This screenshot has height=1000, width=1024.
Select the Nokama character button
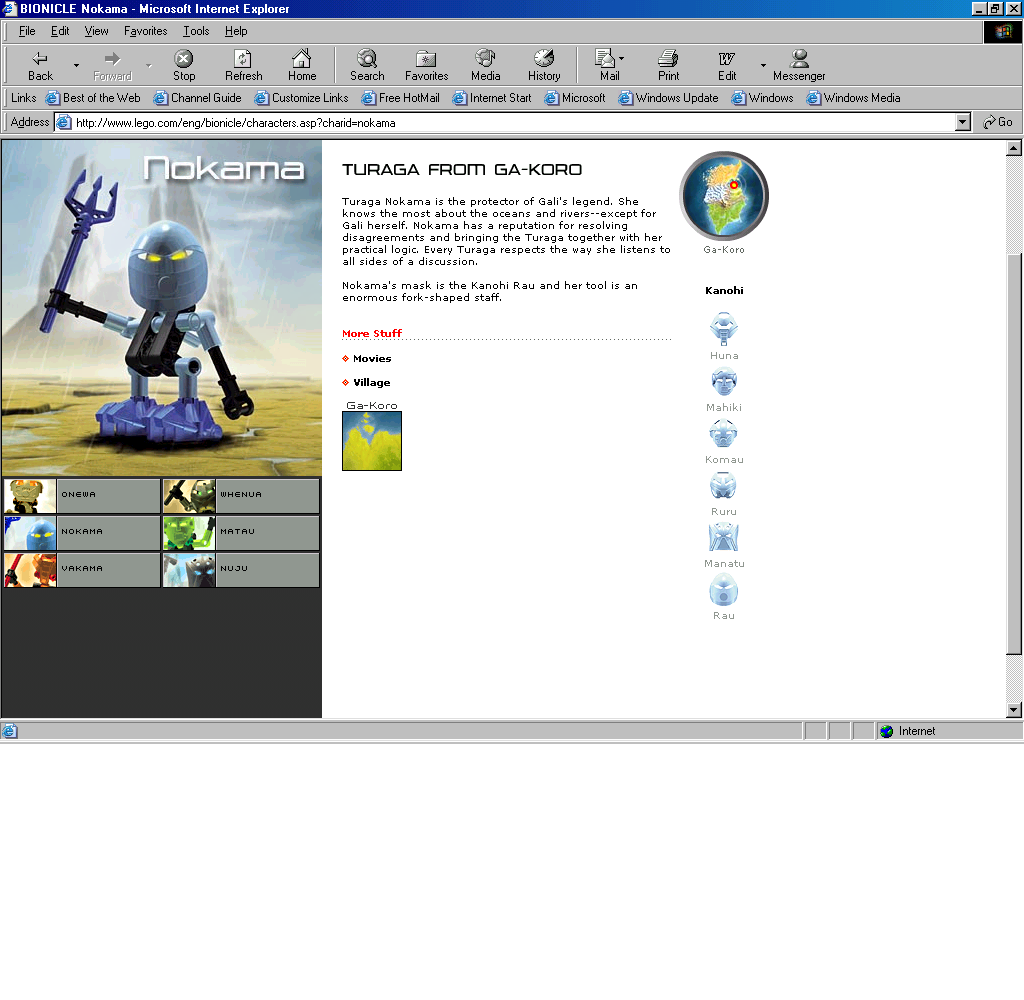(82, 533)
